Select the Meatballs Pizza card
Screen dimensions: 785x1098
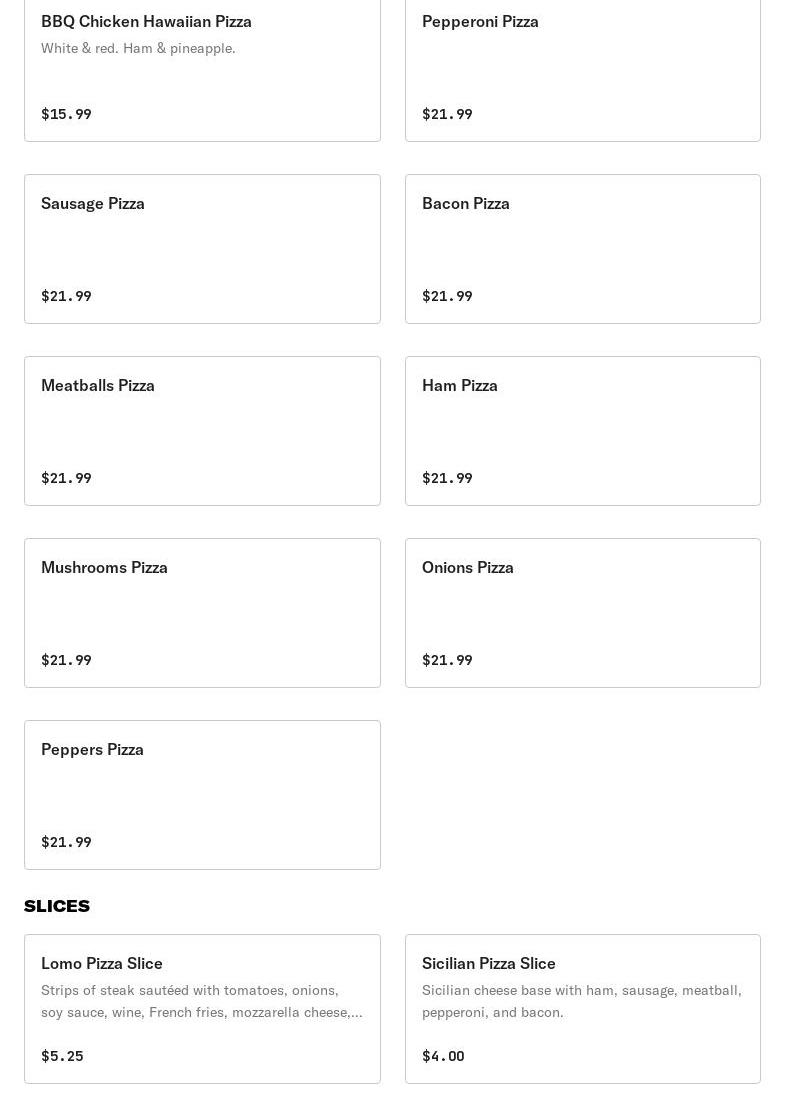(x=202, y=431)
